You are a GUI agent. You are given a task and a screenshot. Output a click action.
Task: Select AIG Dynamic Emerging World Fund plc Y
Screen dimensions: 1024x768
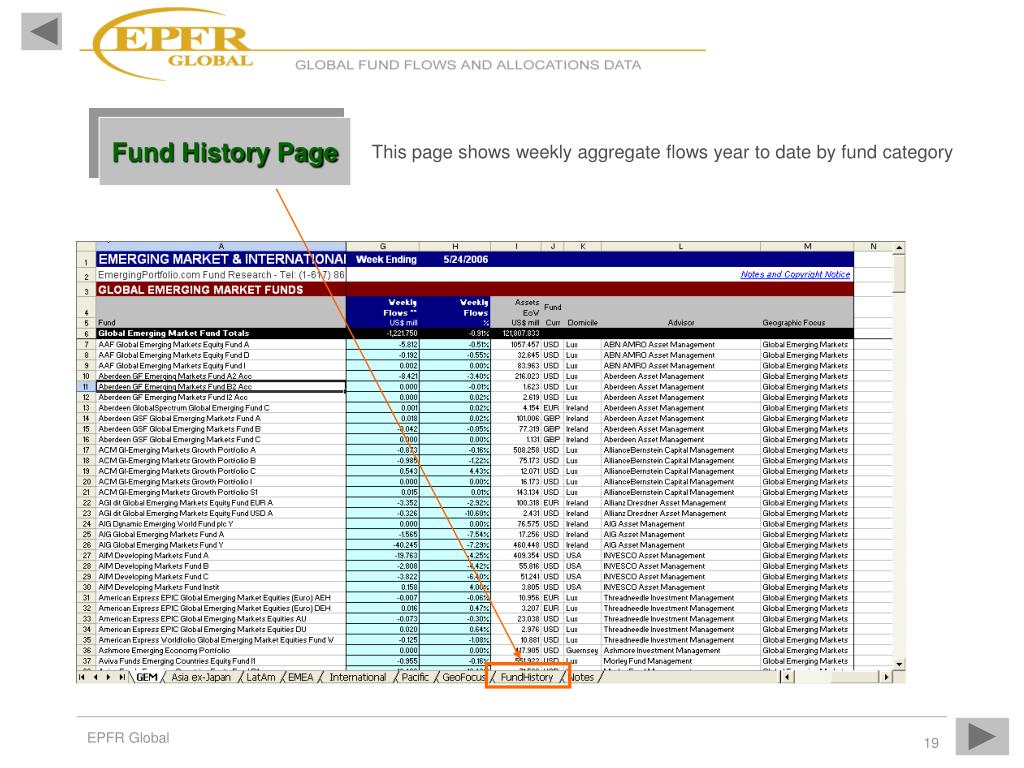coord(221,524)
